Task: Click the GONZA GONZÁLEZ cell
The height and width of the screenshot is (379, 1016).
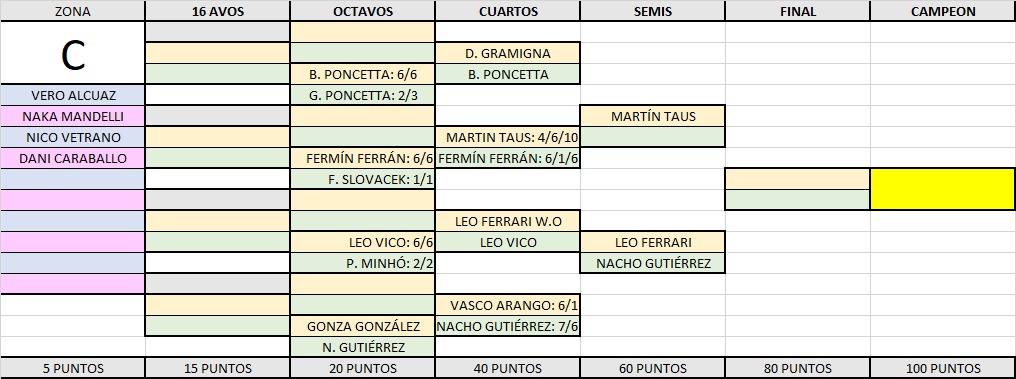Action: (363, 326)
